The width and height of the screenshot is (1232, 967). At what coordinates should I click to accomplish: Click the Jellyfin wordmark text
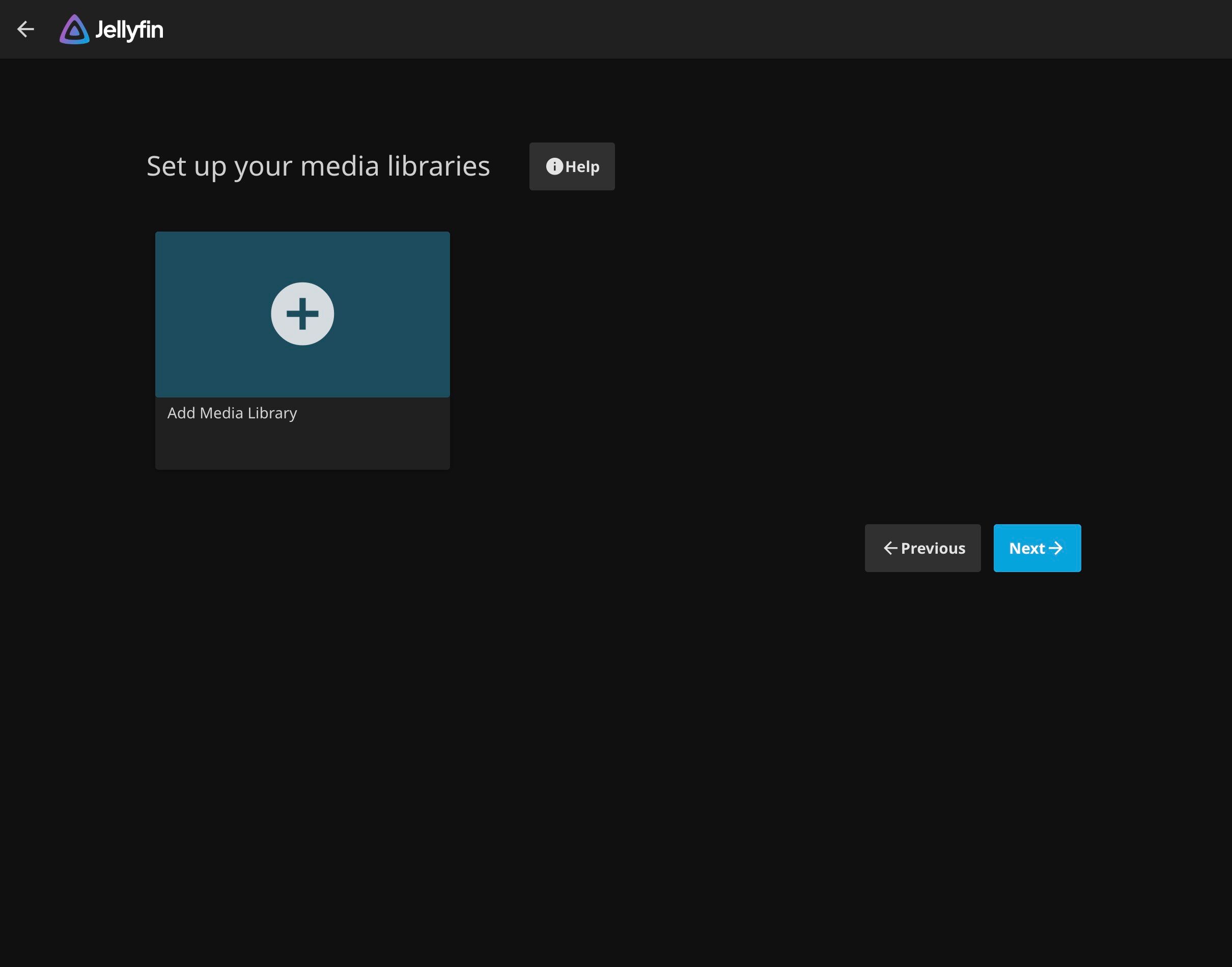[130, 30]
